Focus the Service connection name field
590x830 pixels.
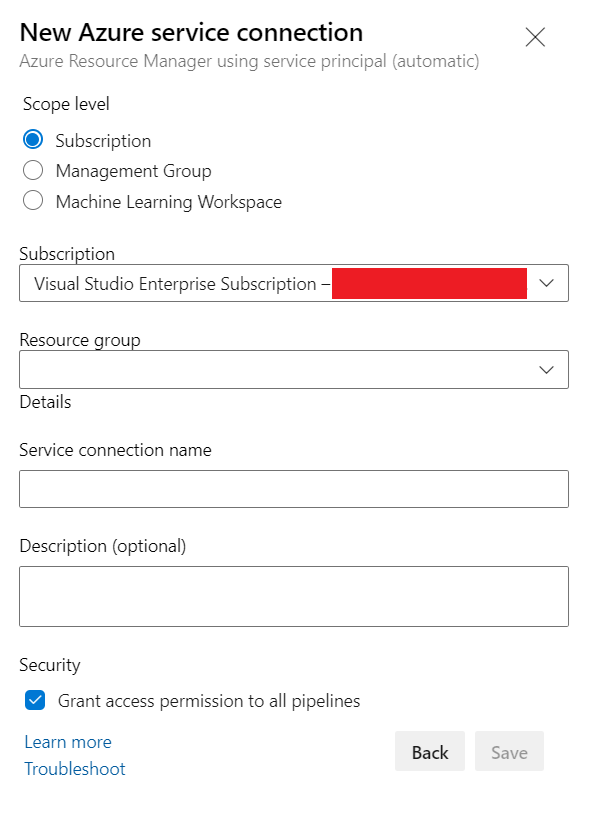(x=294, y=489)
